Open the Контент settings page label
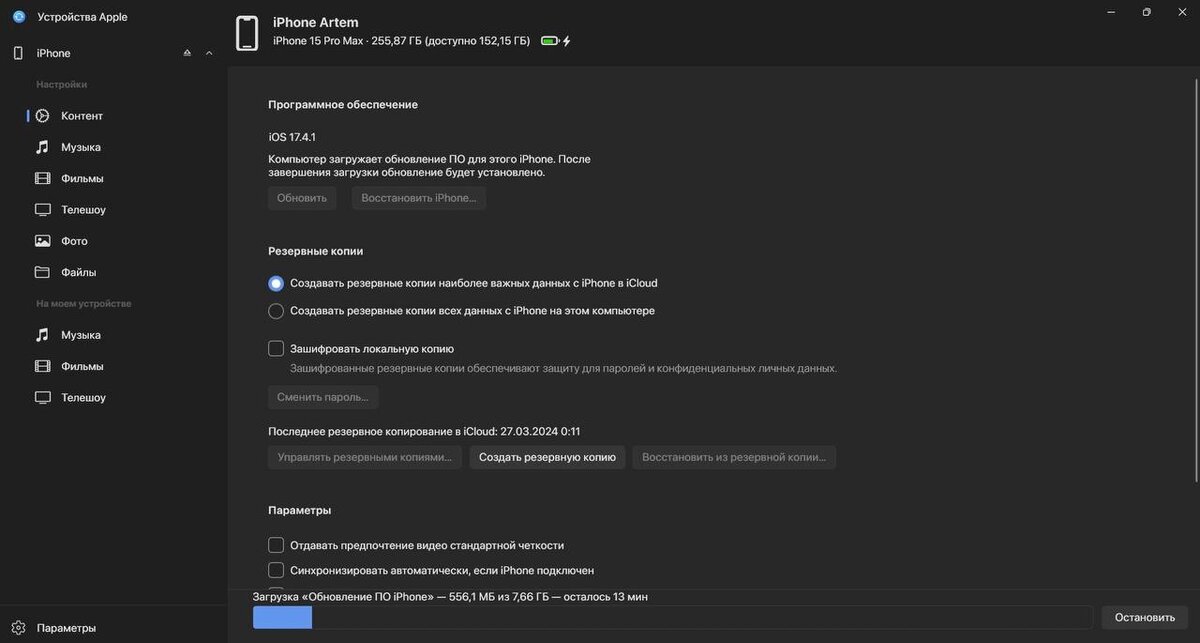 [x=82, y=116]
